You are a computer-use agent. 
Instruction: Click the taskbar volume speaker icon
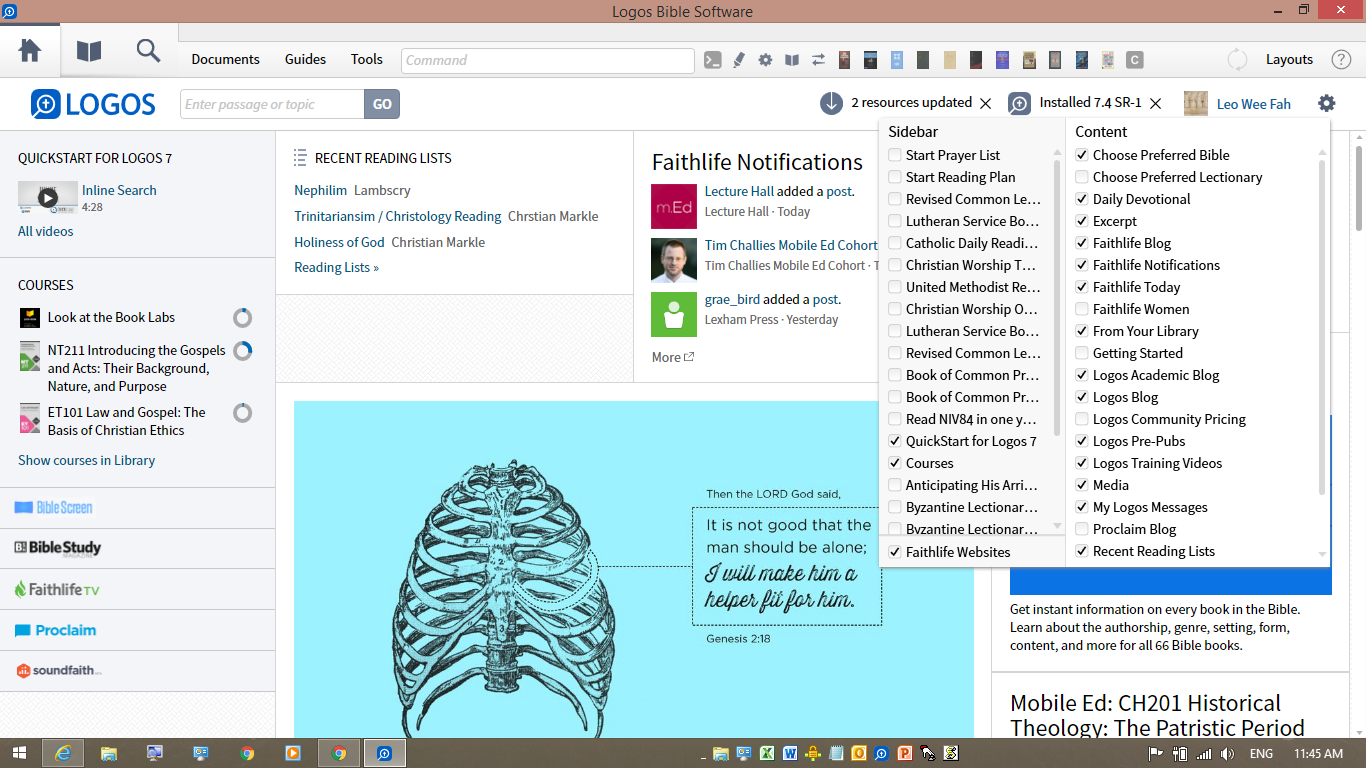pyautogui.click(x=1227, y=754)
